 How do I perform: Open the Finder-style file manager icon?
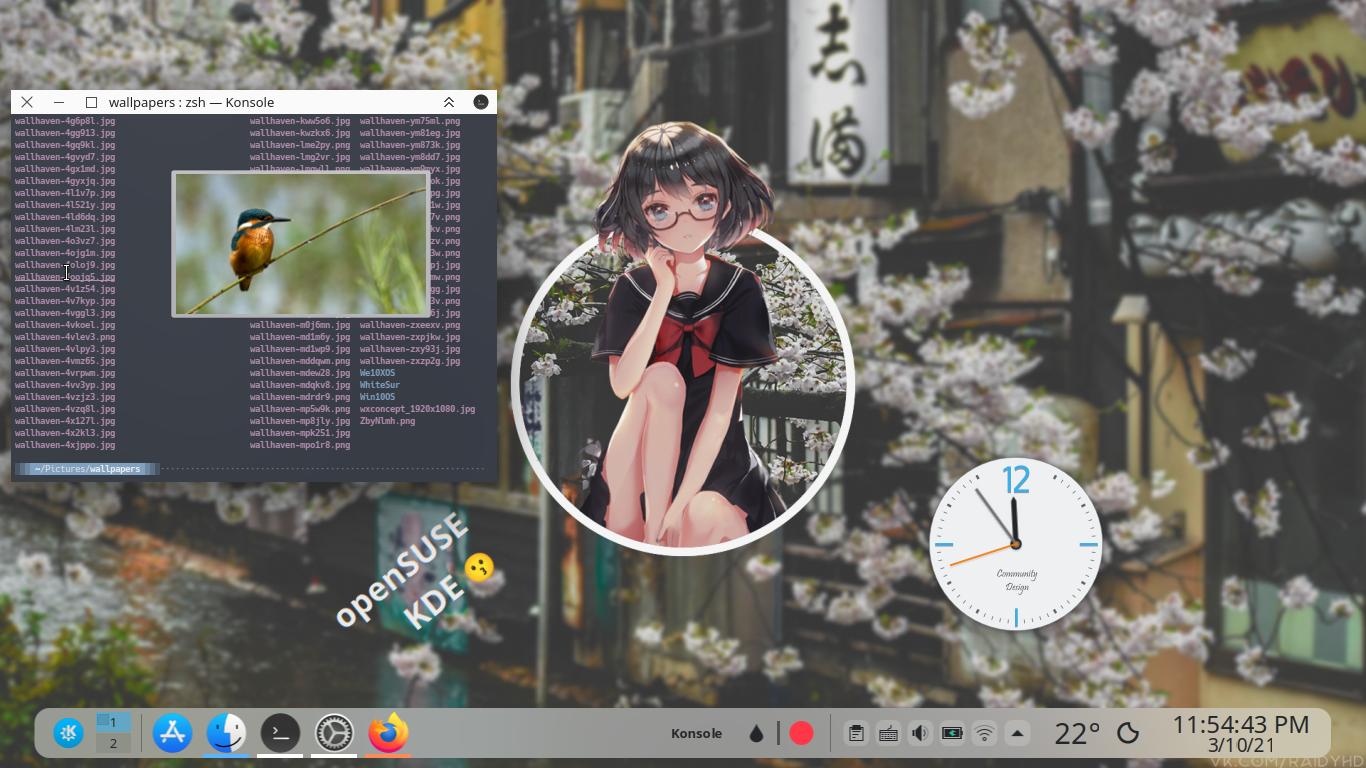[x=226, y=734]
